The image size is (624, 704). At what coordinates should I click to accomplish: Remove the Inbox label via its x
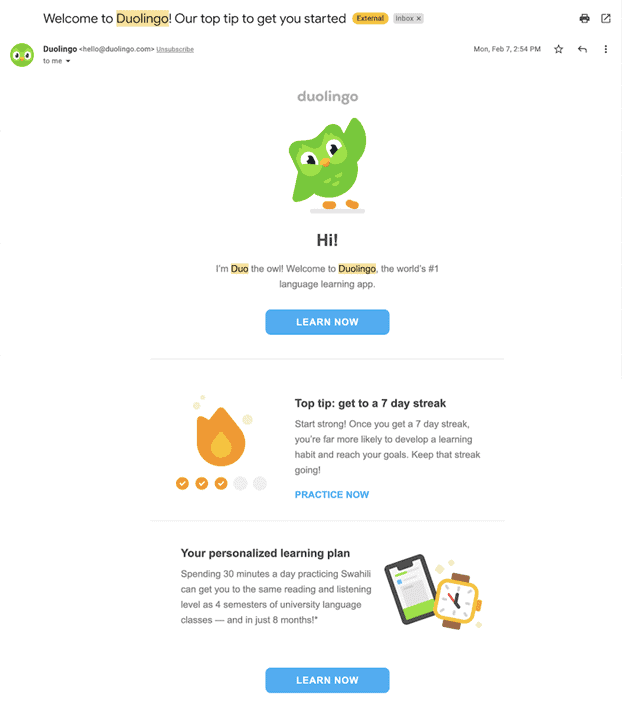click(419, 18)
